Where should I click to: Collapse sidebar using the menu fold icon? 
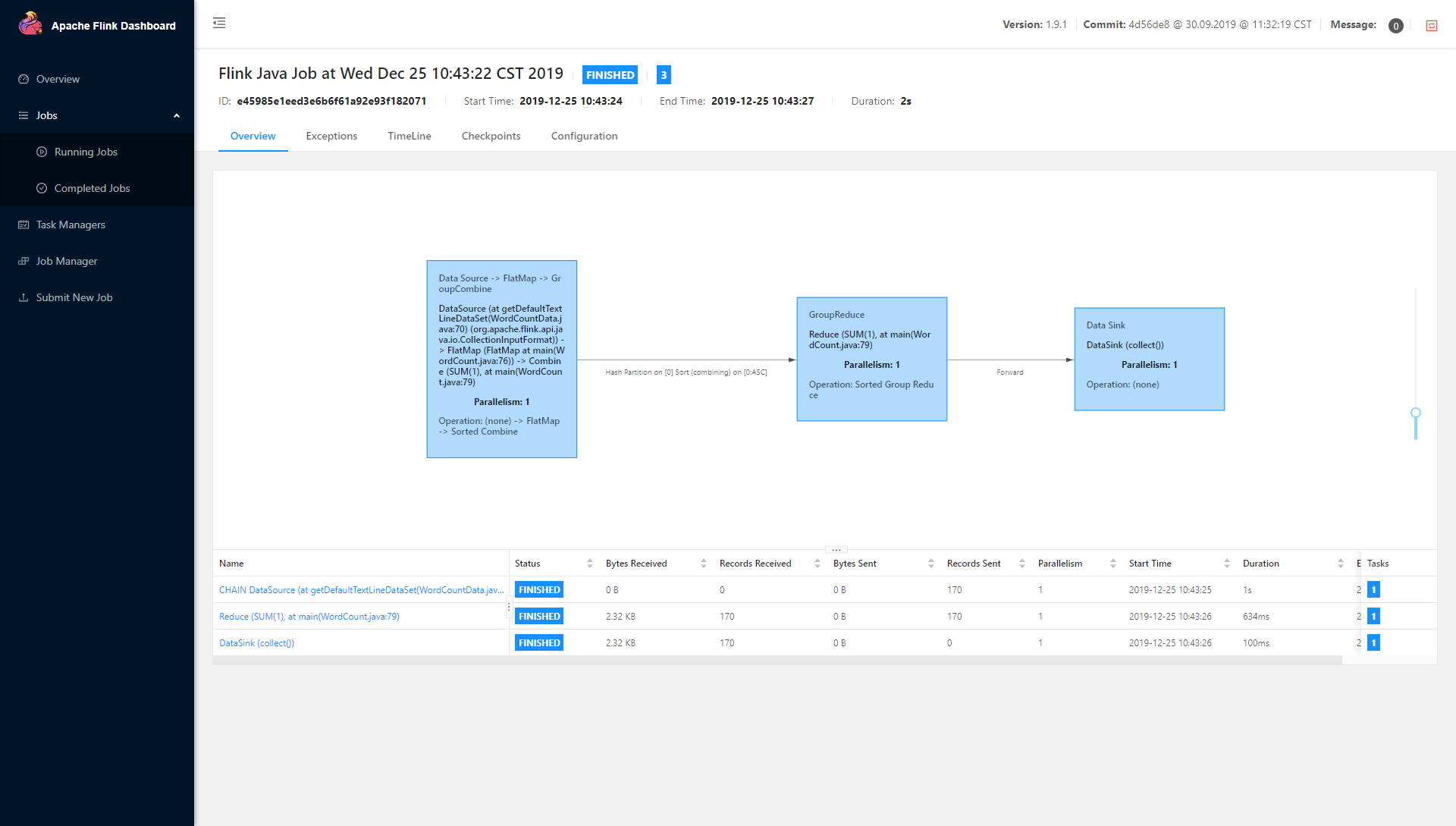click(x=219, y=23)
